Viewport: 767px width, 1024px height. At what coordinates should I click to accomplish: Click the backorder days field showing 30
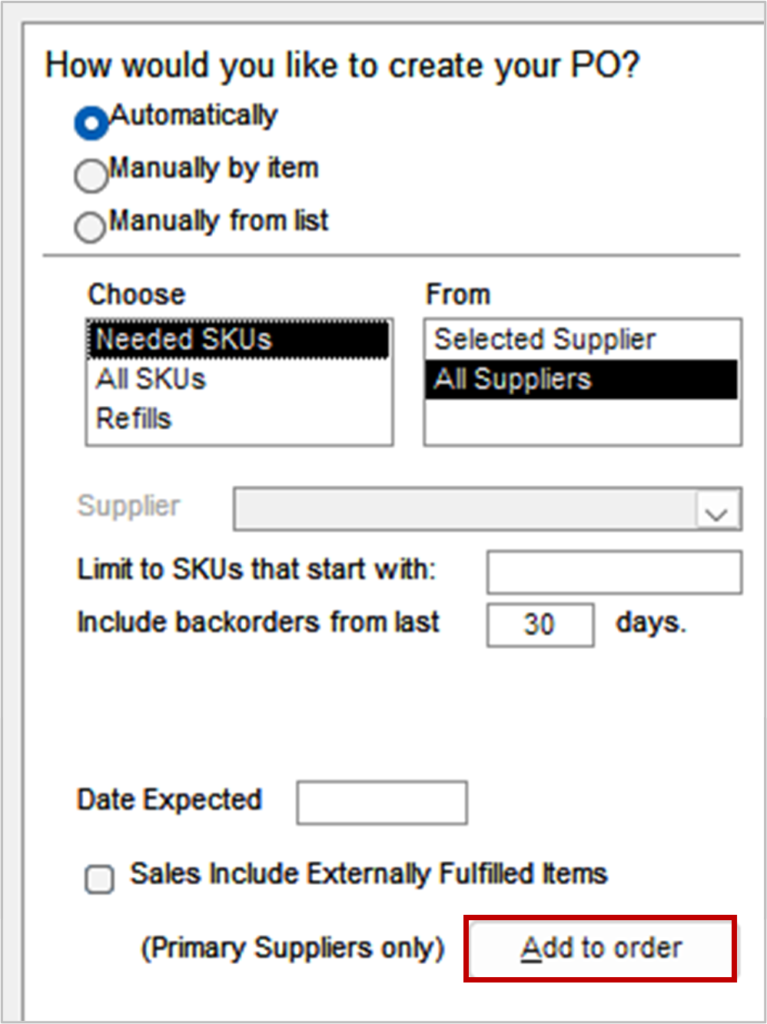[540, 623]
